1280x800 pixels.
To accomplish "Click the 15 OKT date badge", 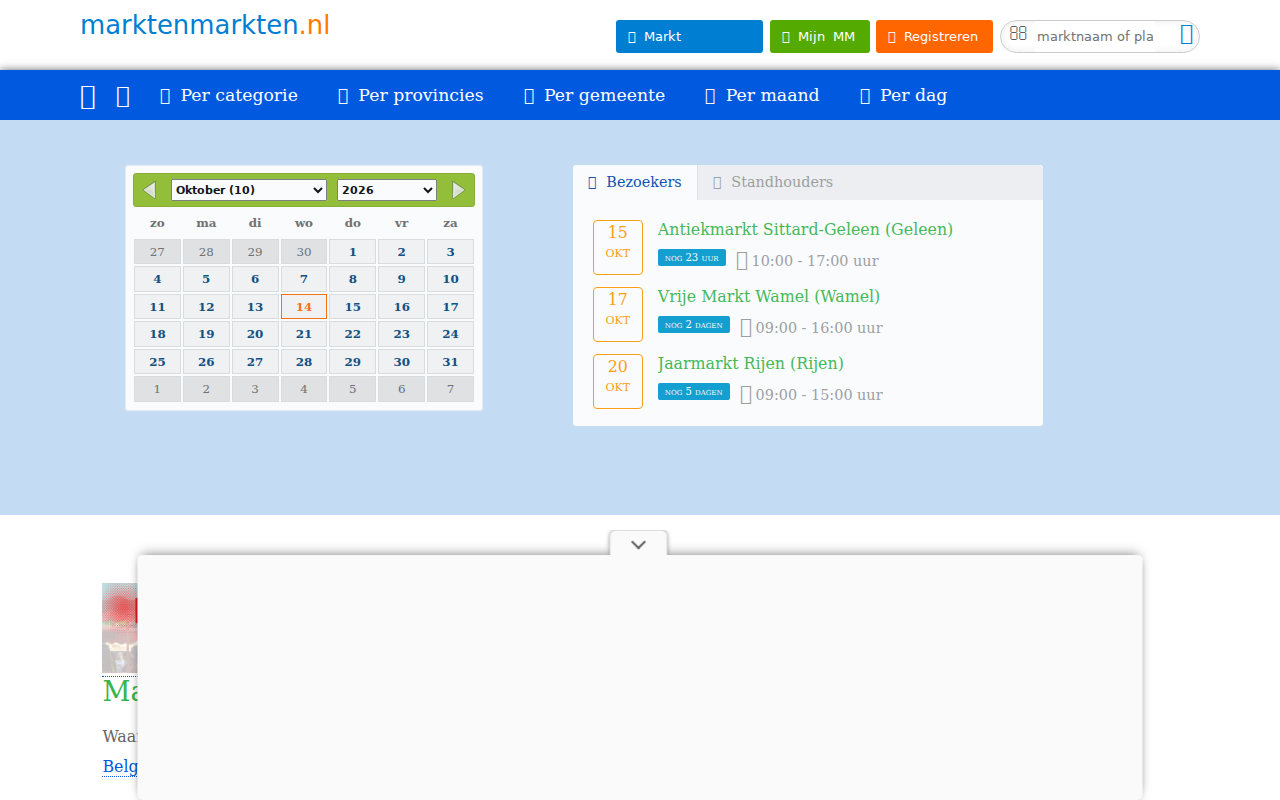I will tap(618, 247).
